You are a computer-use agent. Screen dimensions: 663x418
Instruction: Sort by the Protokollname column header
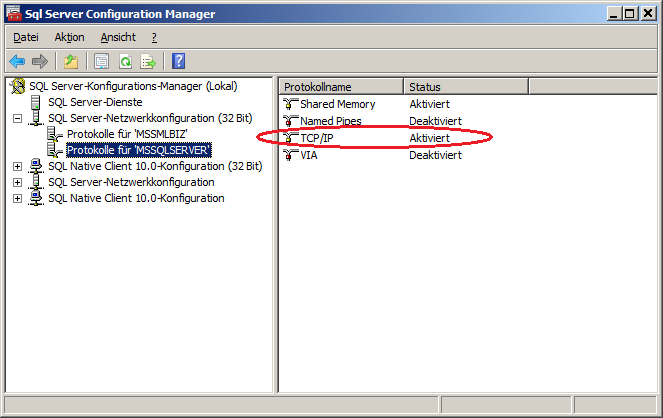coord(341,87)
